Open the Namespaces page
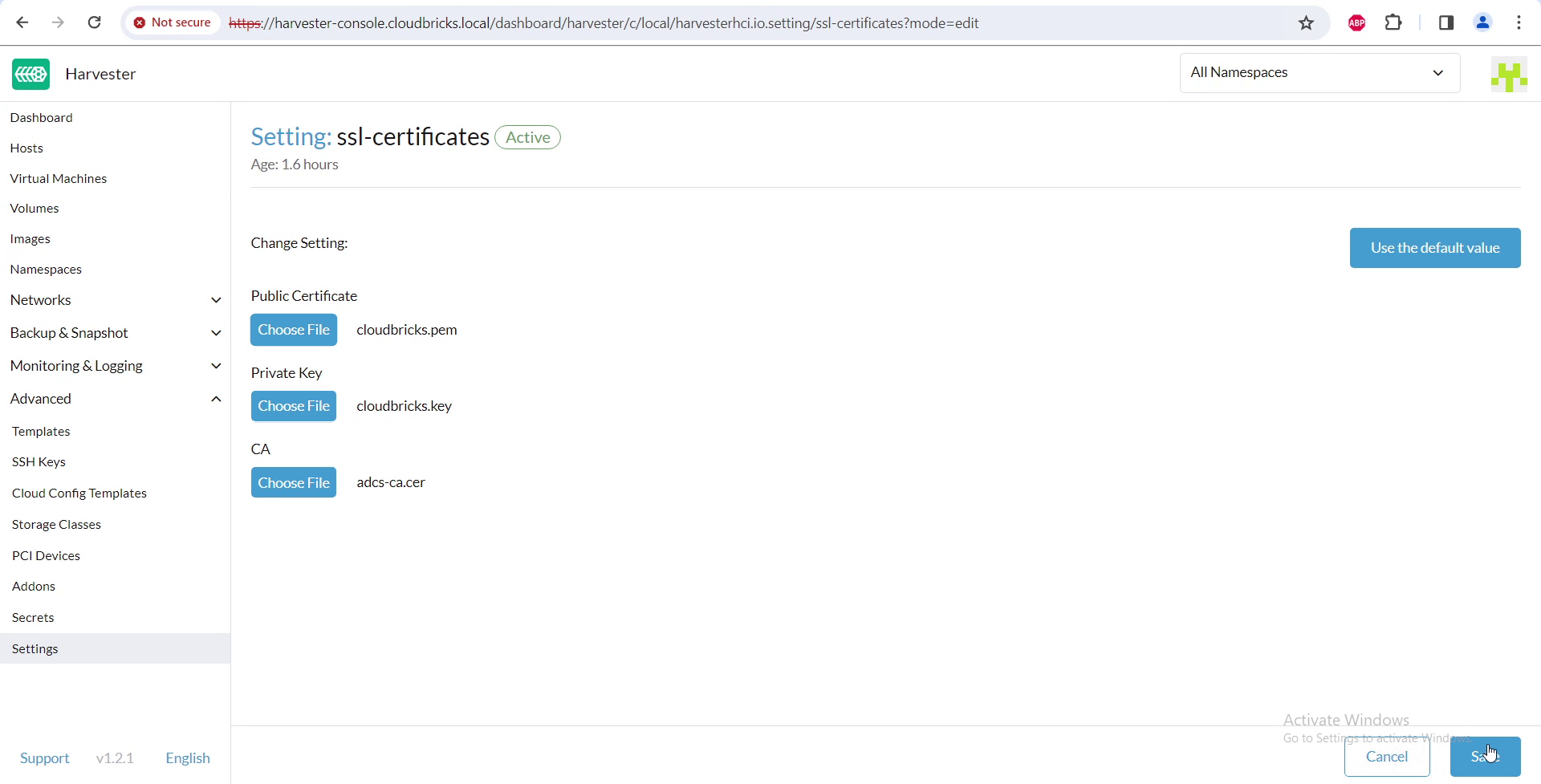The width and height of the screenshot is (1541, 784). click(x=46, y=270)
